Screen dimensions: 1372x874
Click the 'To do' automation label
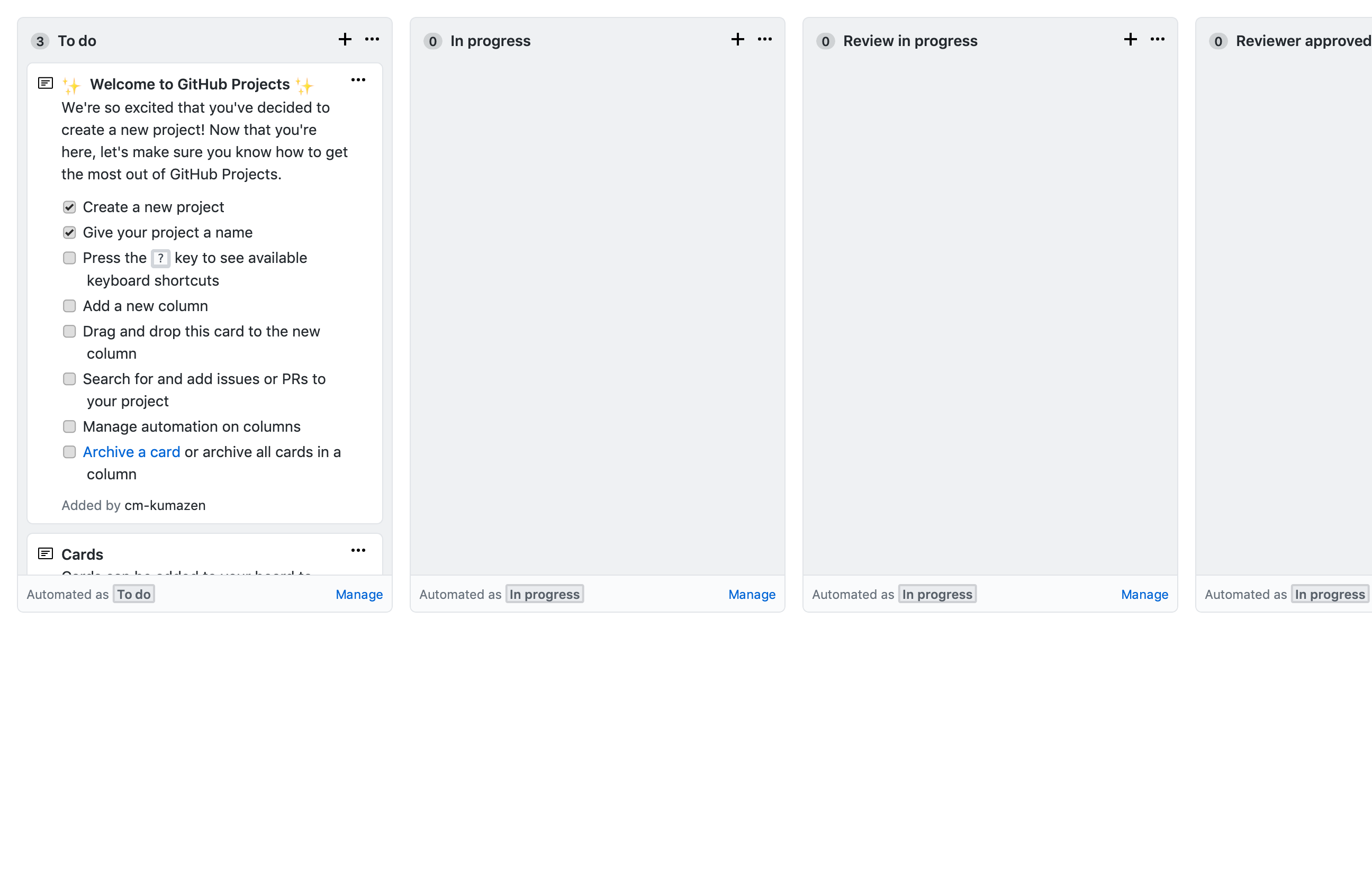click(x=134, y=595)
